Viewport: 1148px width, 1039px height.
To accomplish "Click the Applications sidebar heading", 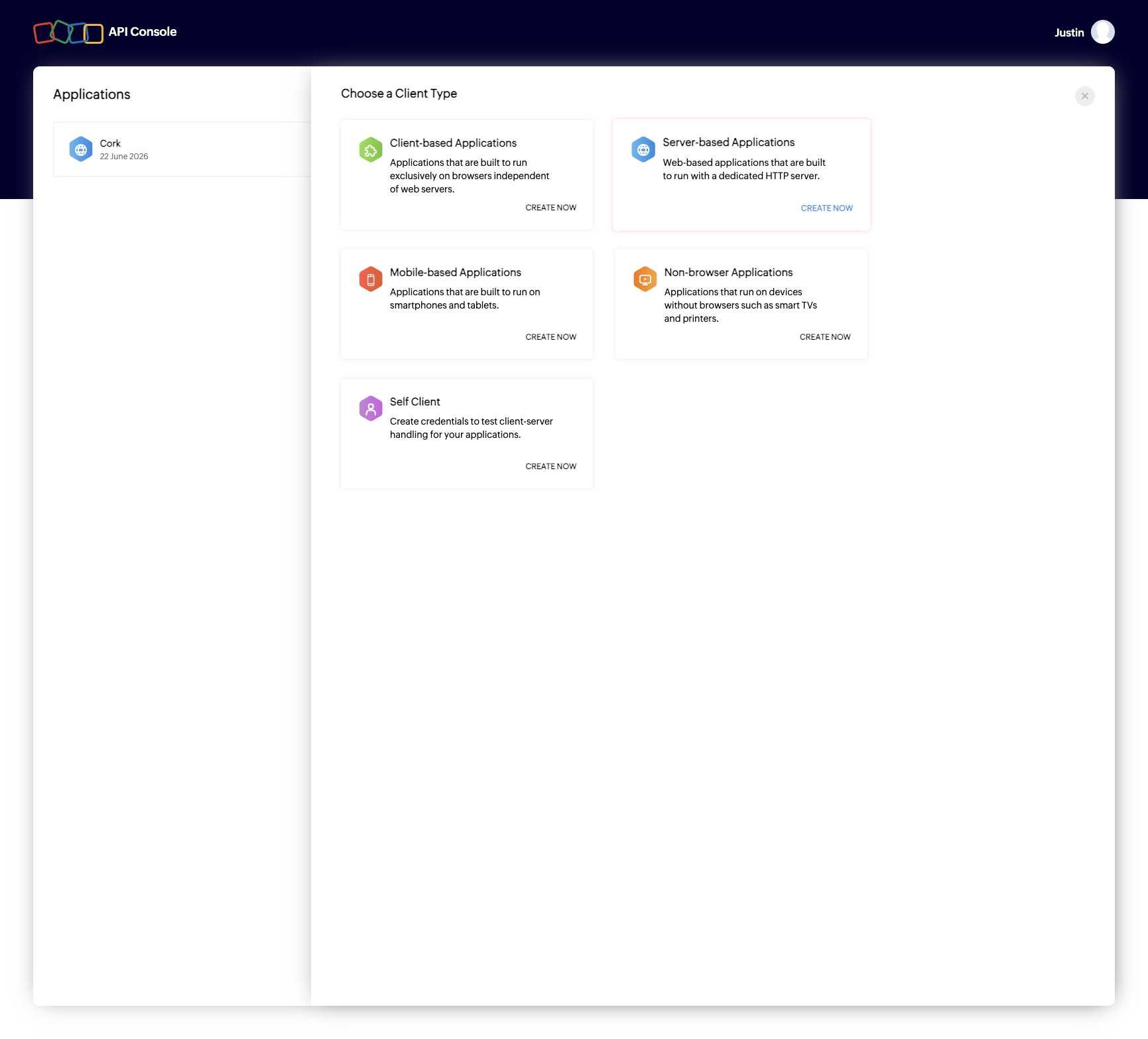I will click(92, 94).
